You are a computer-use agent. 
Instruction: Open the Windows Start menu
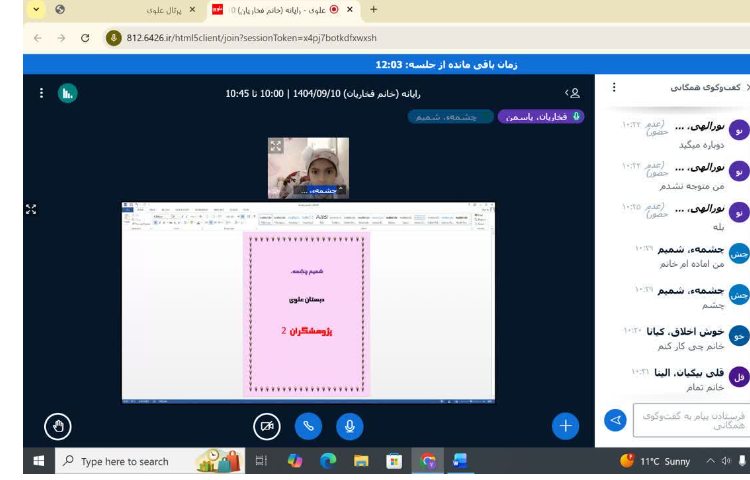click(x=39, y=461)
